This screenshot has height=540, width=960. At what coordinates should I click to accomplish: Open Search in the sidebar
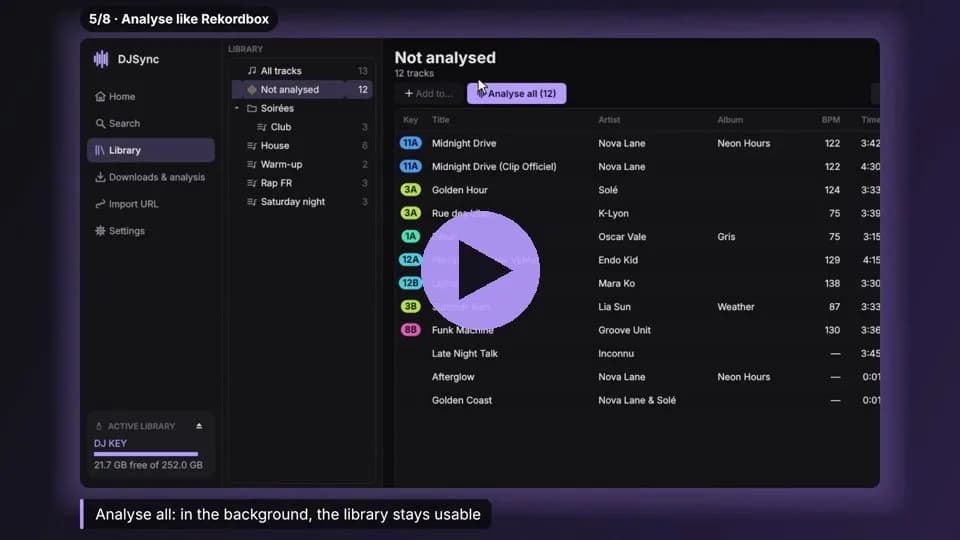(x=151, y=123)
